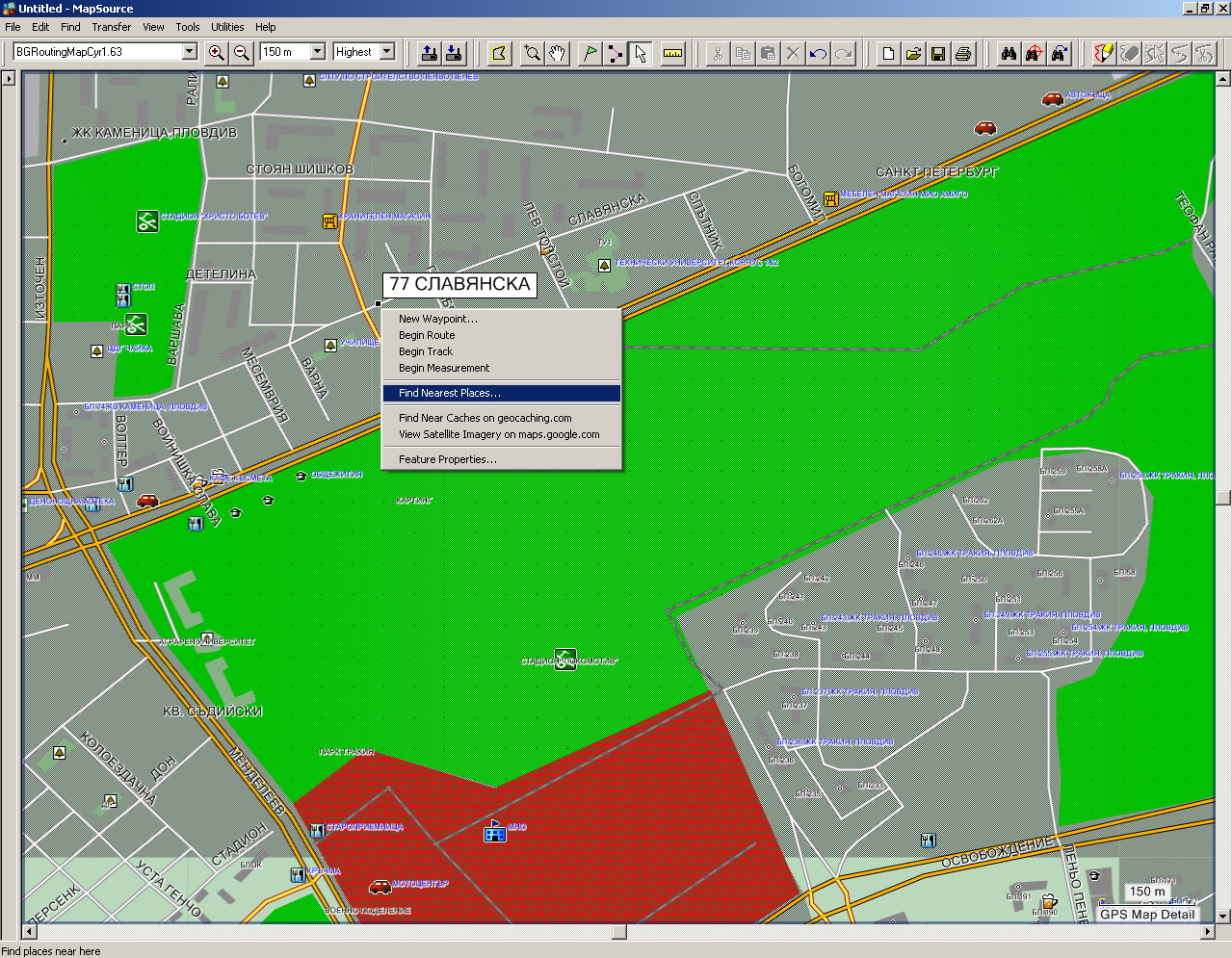Click View Satellite Imagery on maps.google.com
1232x958 pixels.
pos(501,434)
